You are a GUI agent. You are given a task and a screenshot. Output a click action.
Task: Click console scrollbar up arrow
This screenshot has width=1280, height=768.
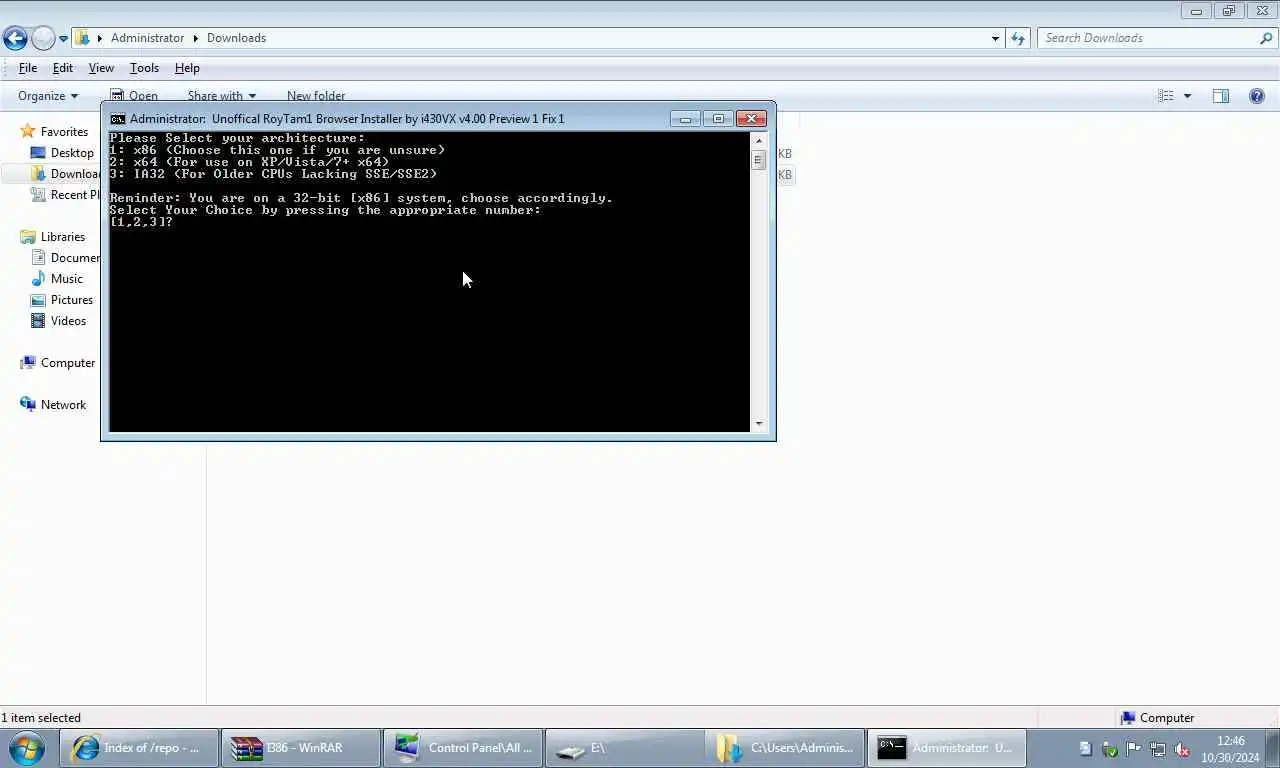pyautogui.click(x=758, y=140)
